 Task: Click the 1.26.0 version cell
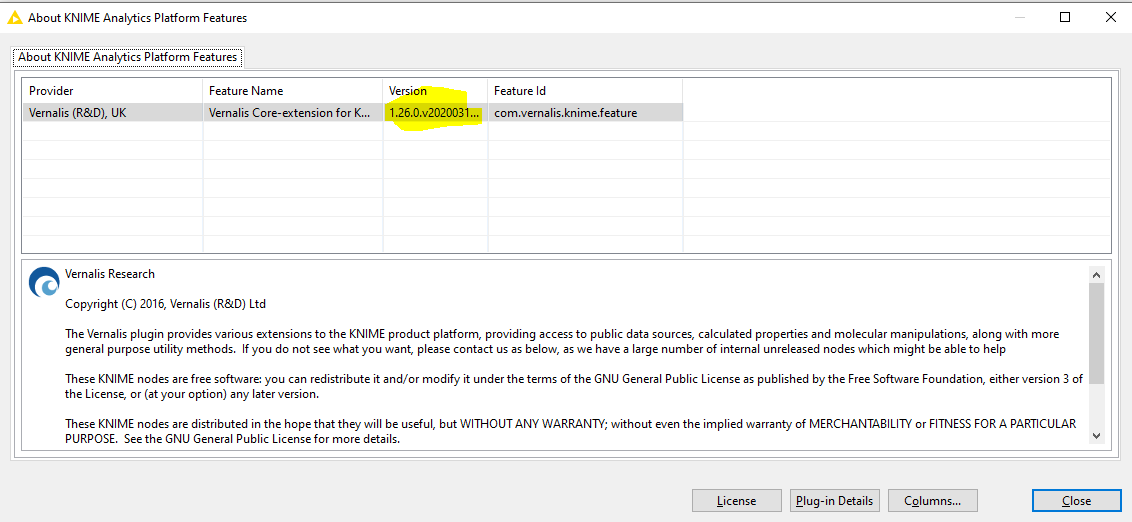point(435,113)
